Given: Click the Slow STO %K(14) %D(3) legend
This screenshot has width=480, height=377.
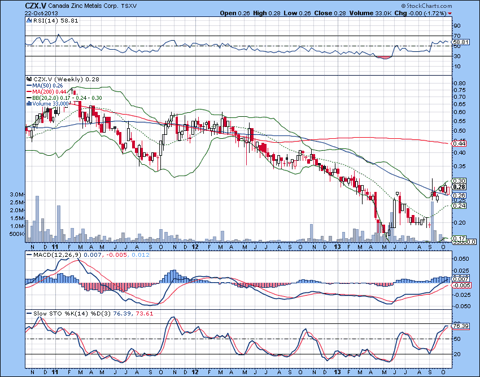Looking at the screenshot, I should coord(72,314).
